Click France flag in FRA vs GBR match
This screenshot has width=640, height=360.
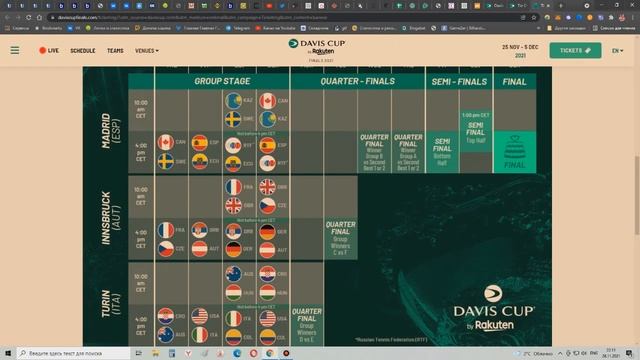tap(233, 187)
